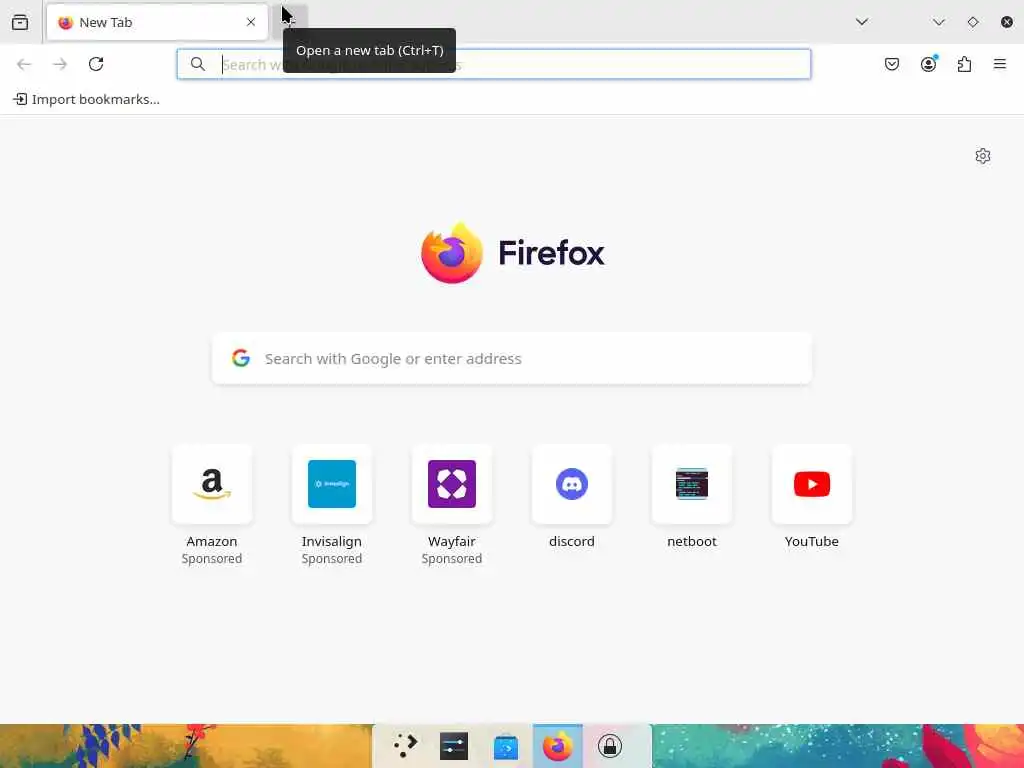Open the lock icon app in taskbar
The width and height of the screenshot is (1024, 768).
tap(610, 746)
